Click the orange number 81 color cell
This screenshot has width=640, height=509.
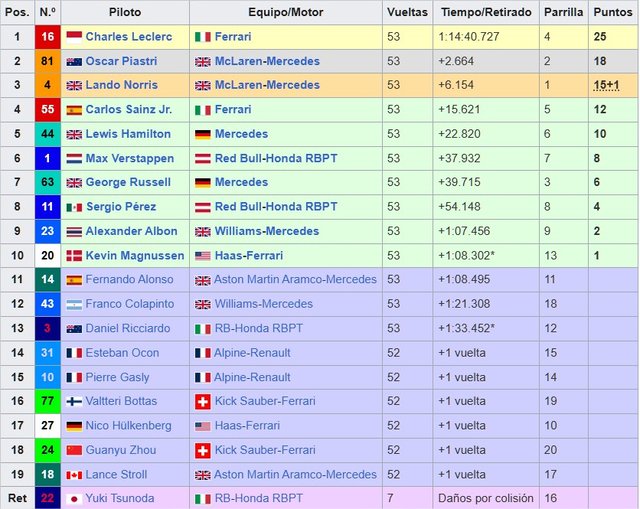pos(47,61)
